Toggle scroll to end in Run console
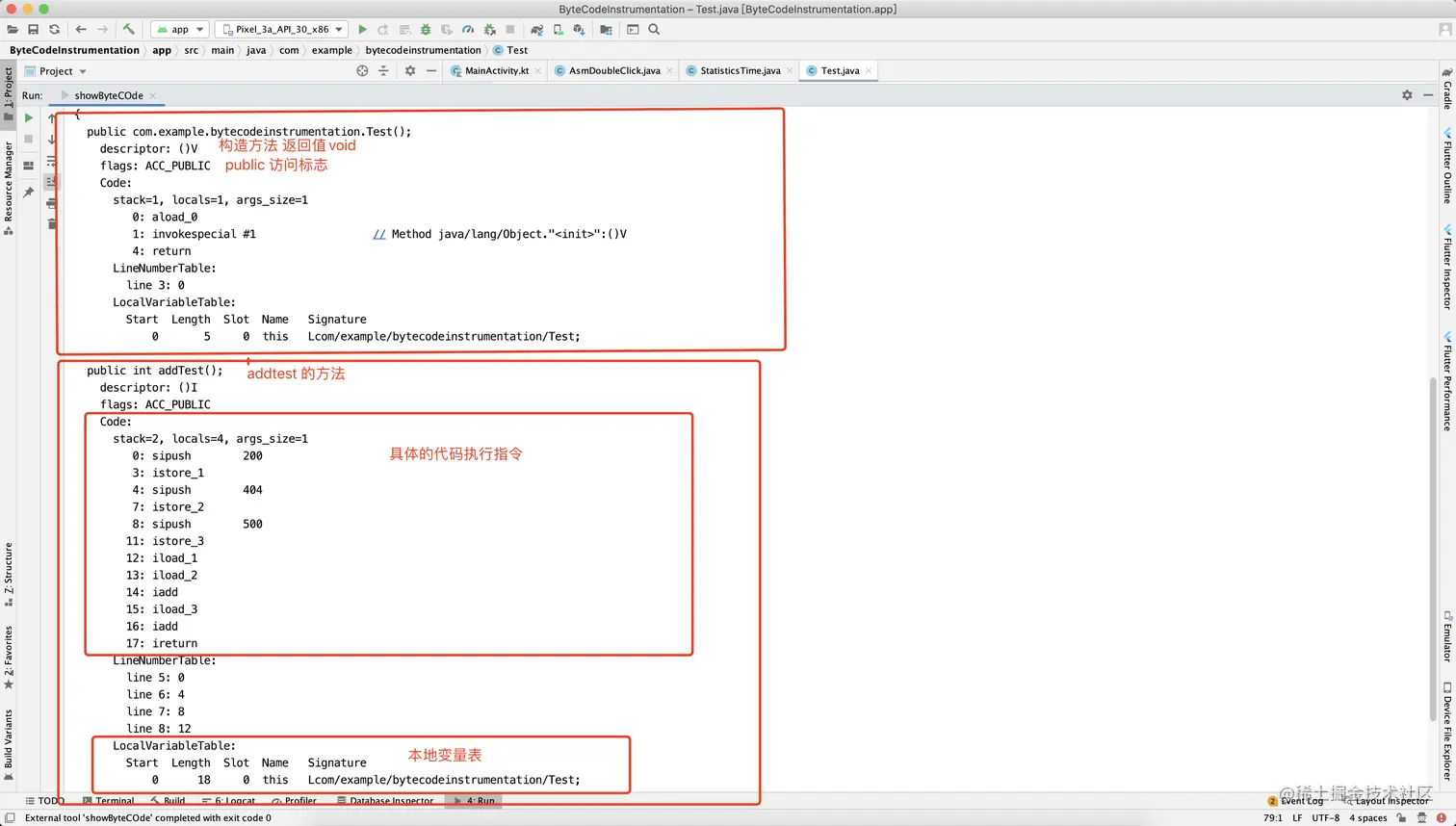The width and height of the screenshot is (1456, 826). (52, 181)
